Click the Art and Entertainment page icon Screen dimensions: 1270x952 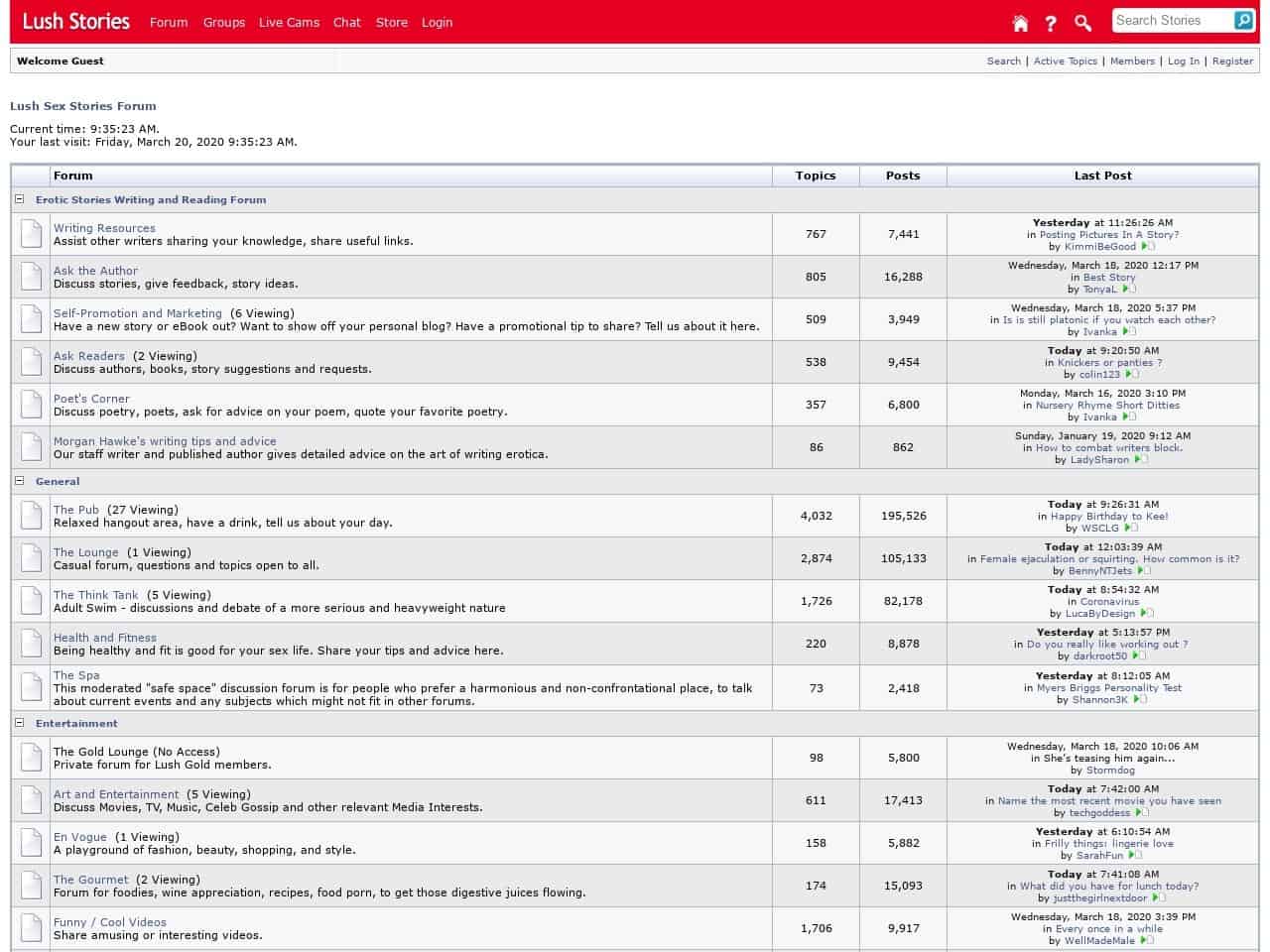(x=31, y=800)
